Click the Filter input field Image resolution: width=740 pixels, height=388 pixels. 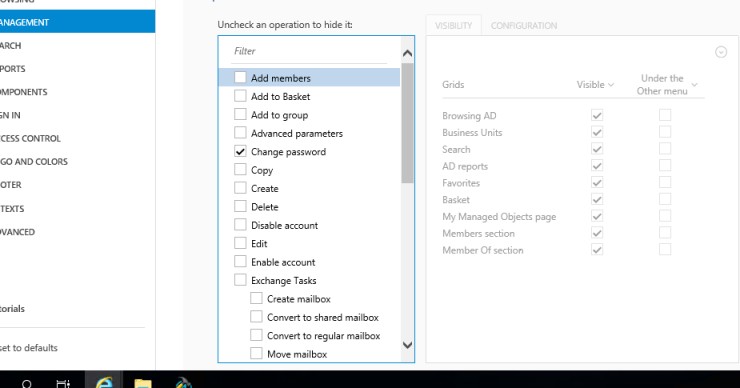(310, 51)
